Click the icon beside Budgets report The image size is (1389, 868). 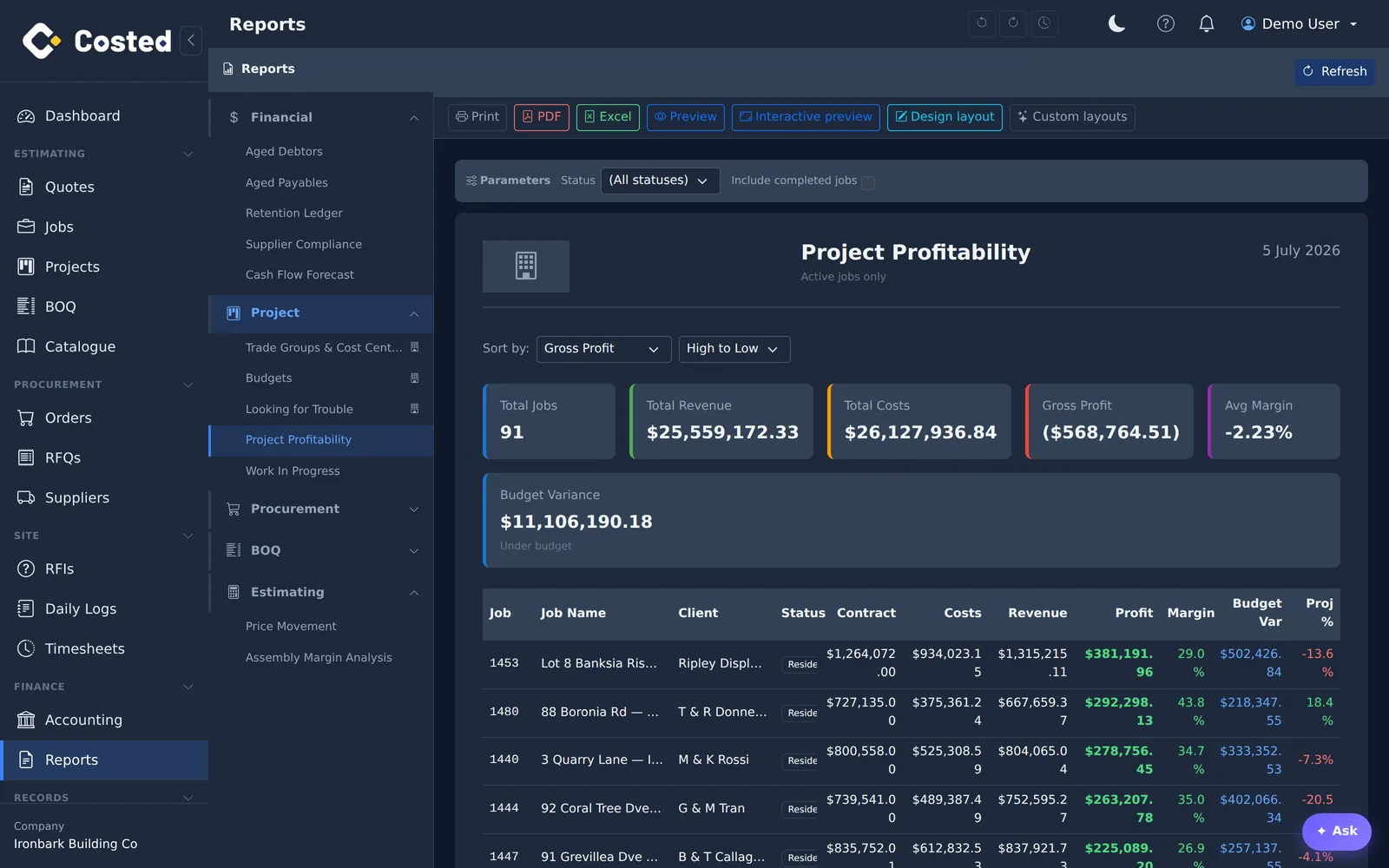pyautogui.click(x=414, y=378)
